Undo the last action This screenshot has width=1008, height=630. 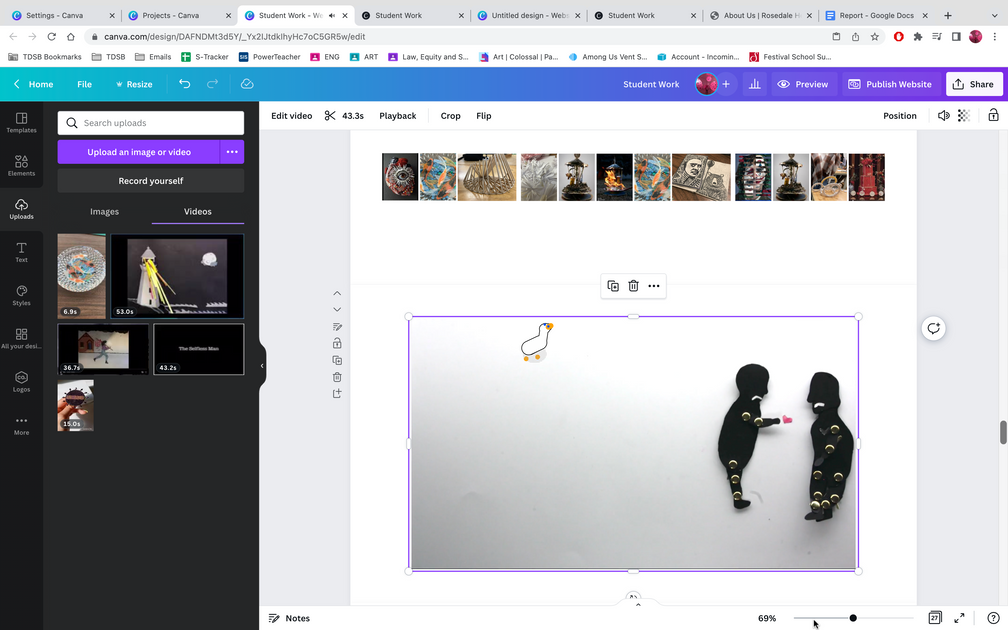point(185,84)
